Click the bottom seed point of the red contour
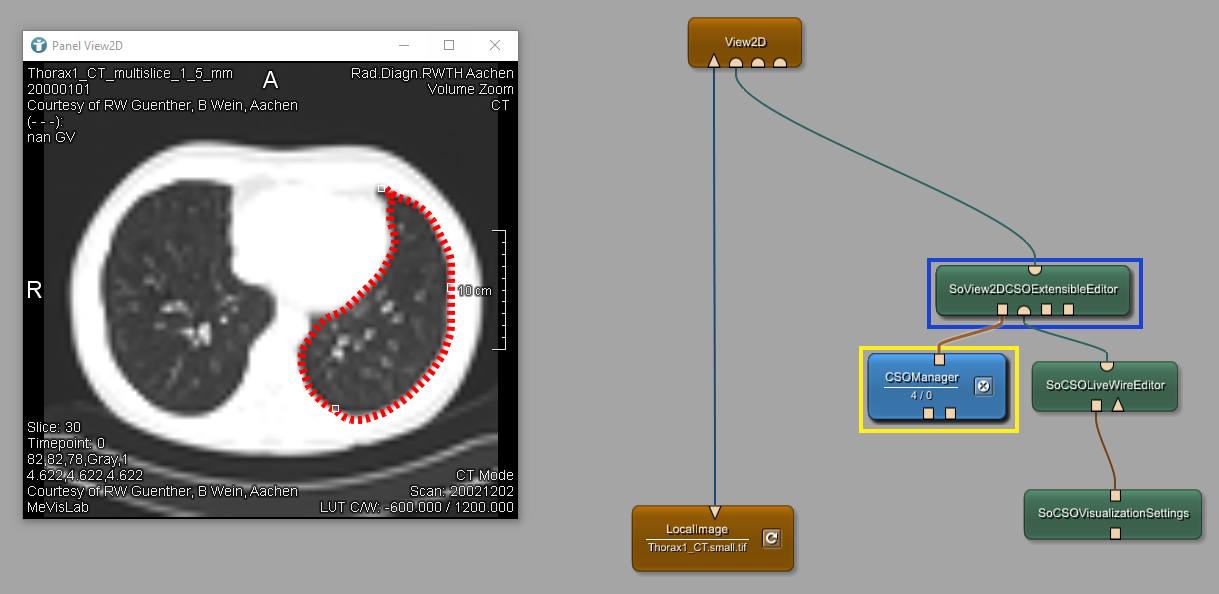 coord(335,408)
